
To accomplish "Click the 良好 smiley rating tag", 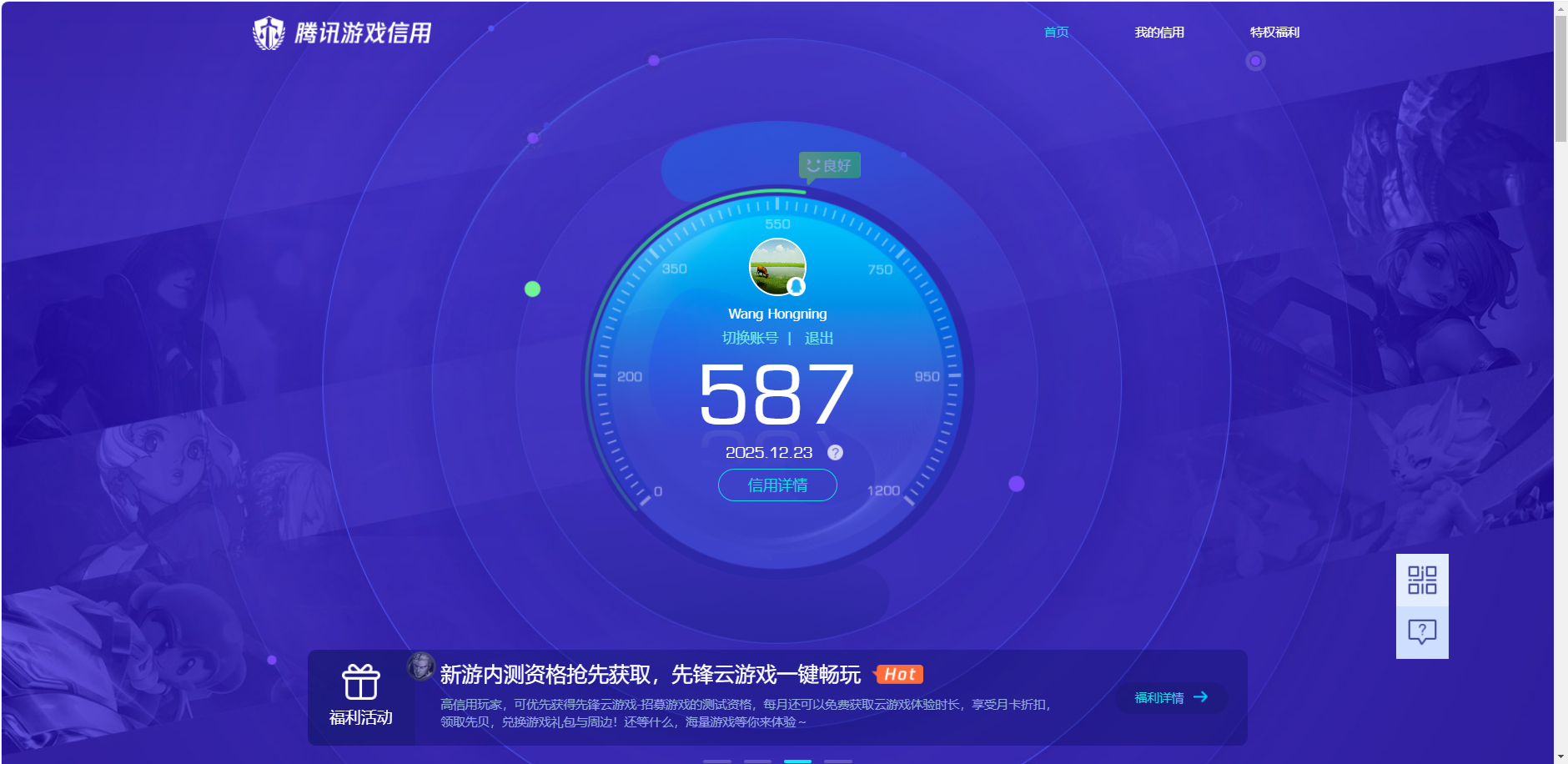I will pyautogui.click(x=829, y=165).
